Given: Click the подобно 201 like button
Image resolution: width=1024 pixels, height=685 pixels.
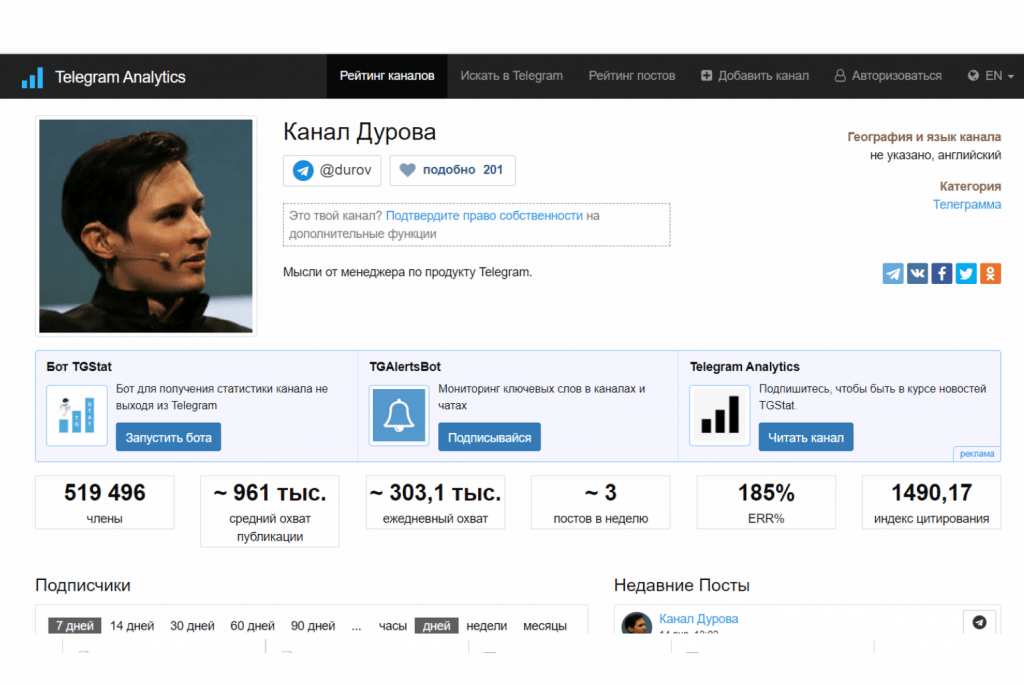Looking at the screenshot, I should (453, 170).
